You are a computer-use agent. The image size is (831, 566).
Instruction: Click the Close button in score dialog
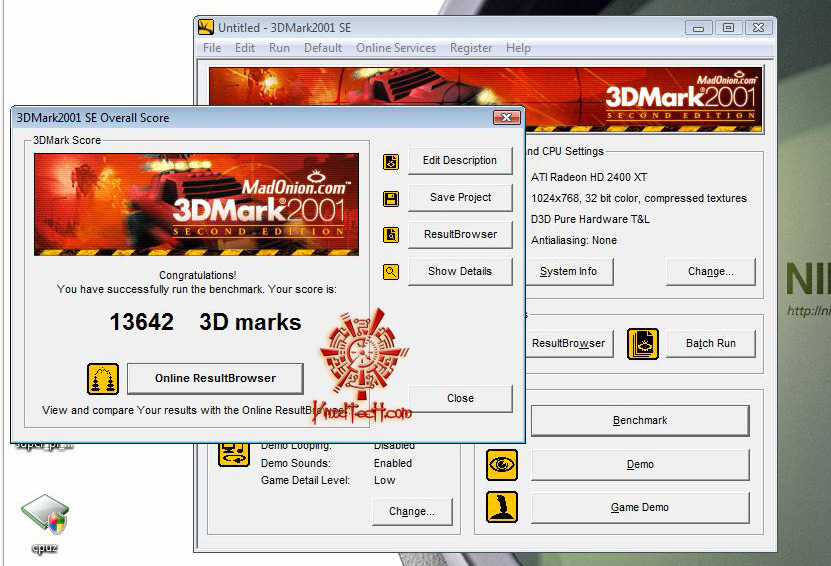pos(460,399)
